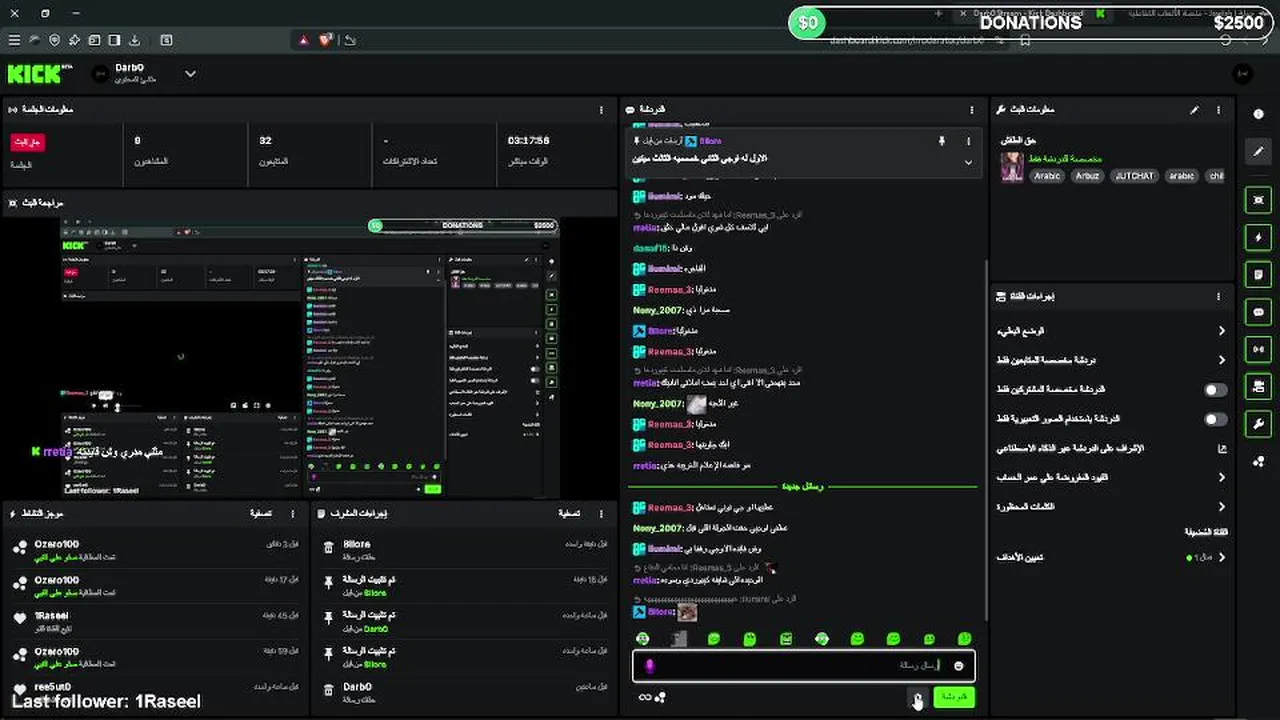Click the purple identity badge in chat input
Image resolution: width=1280 pixels, height=720 pixels.
pyautogui.click(x=649, y=666)
